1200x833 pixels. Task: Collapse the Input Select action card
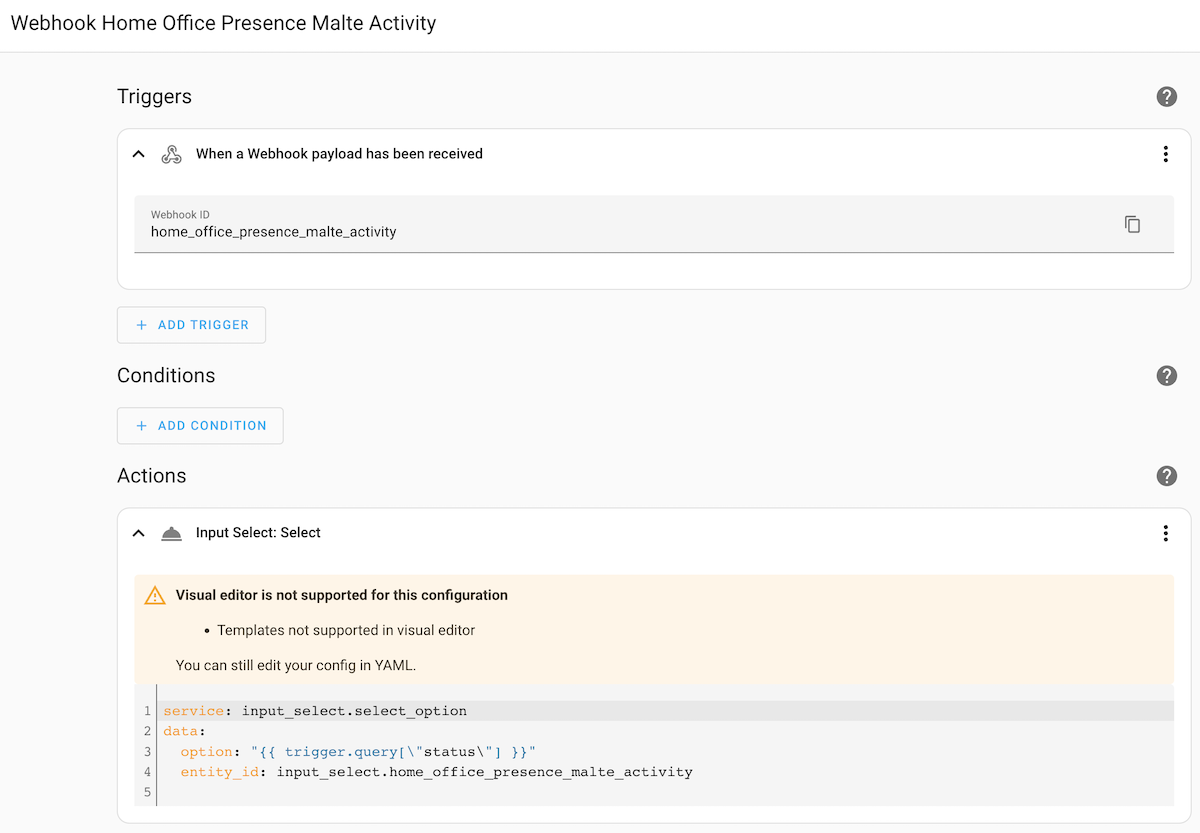(138, 533)
